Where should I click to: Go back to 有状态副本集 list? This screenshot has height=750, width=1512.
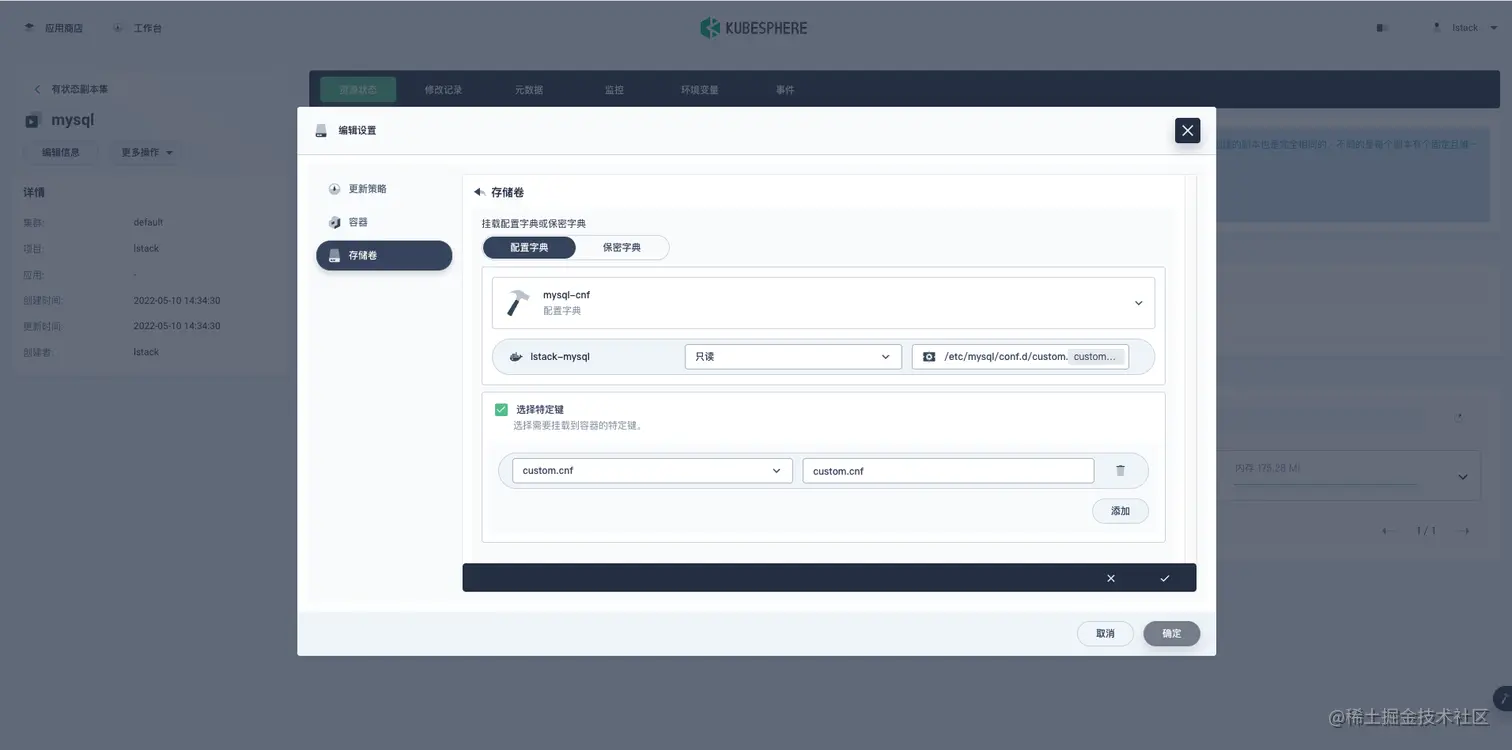[x=71, y=89]
